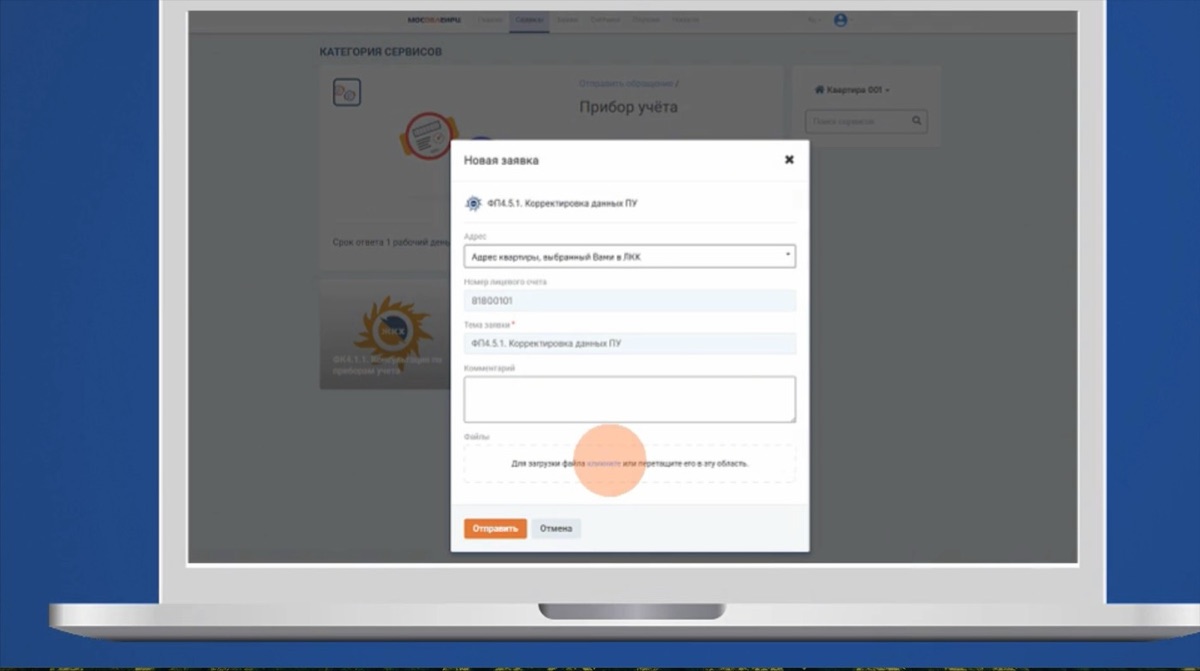Click the Тема заявки field
The height and width of the screenshot is (671, 1200).
(x=630, y=344)
